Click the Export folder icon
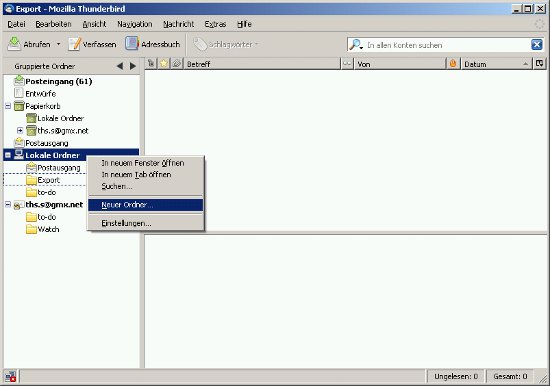 31,180
